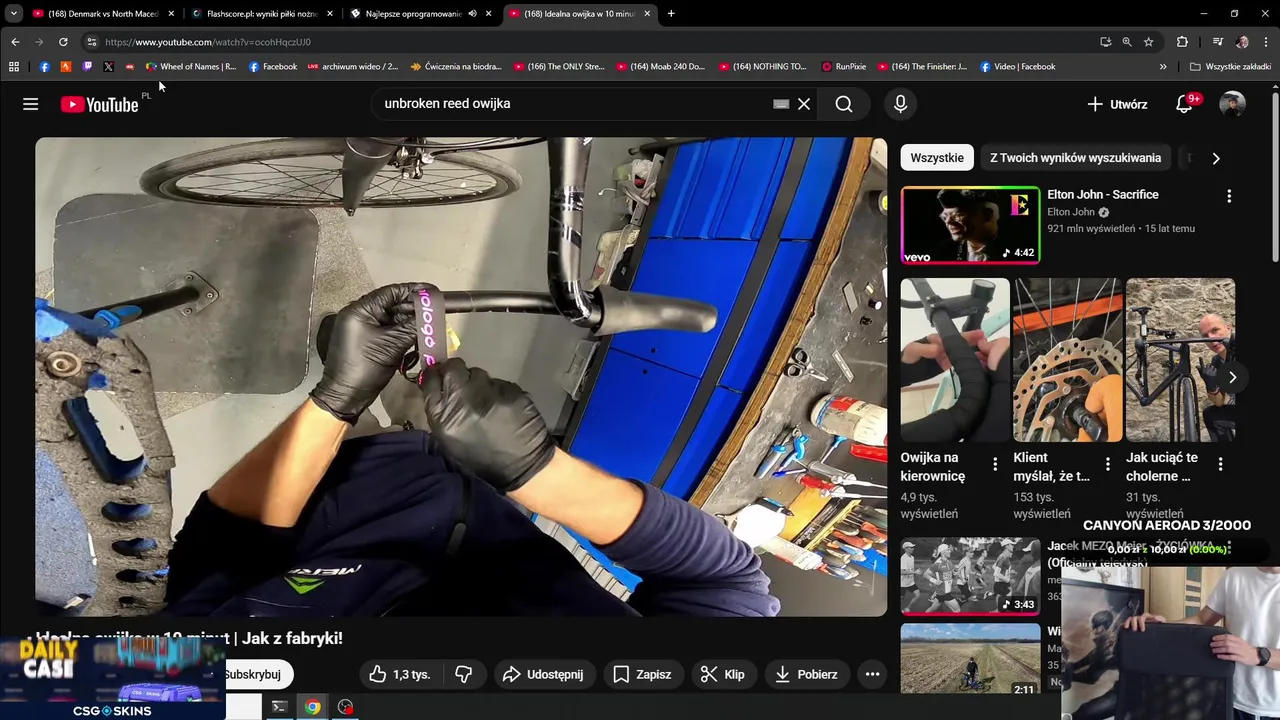
Task: Click the magnifier search button
Action: point(844,104)
